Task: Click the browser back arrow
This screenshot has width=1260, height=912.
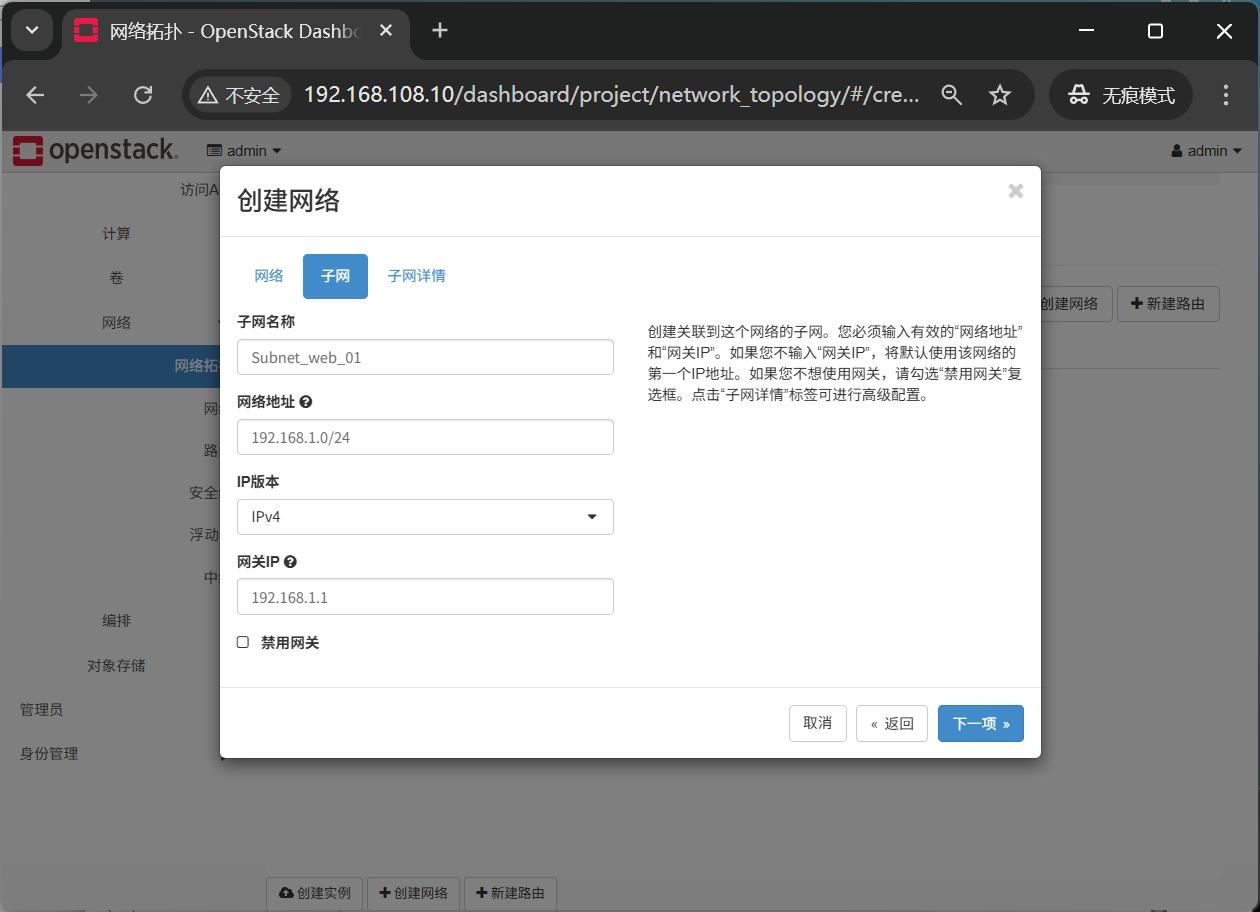Action: tap(35, 95)
